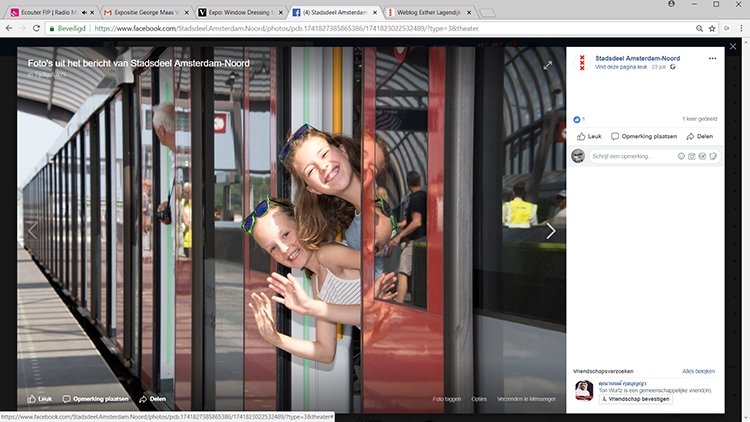Click the facebook.com address bar URL

[286, 29]
